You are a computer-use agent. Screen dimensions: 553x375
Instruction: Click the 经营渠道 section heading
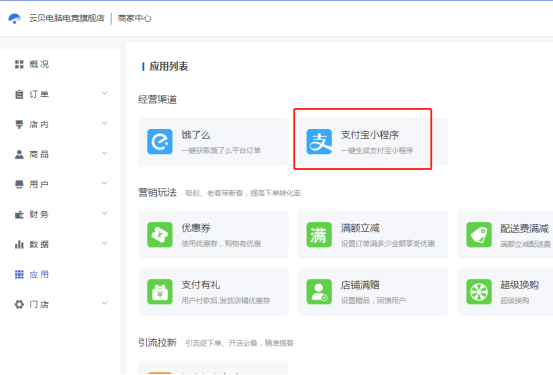click(157, 99)
